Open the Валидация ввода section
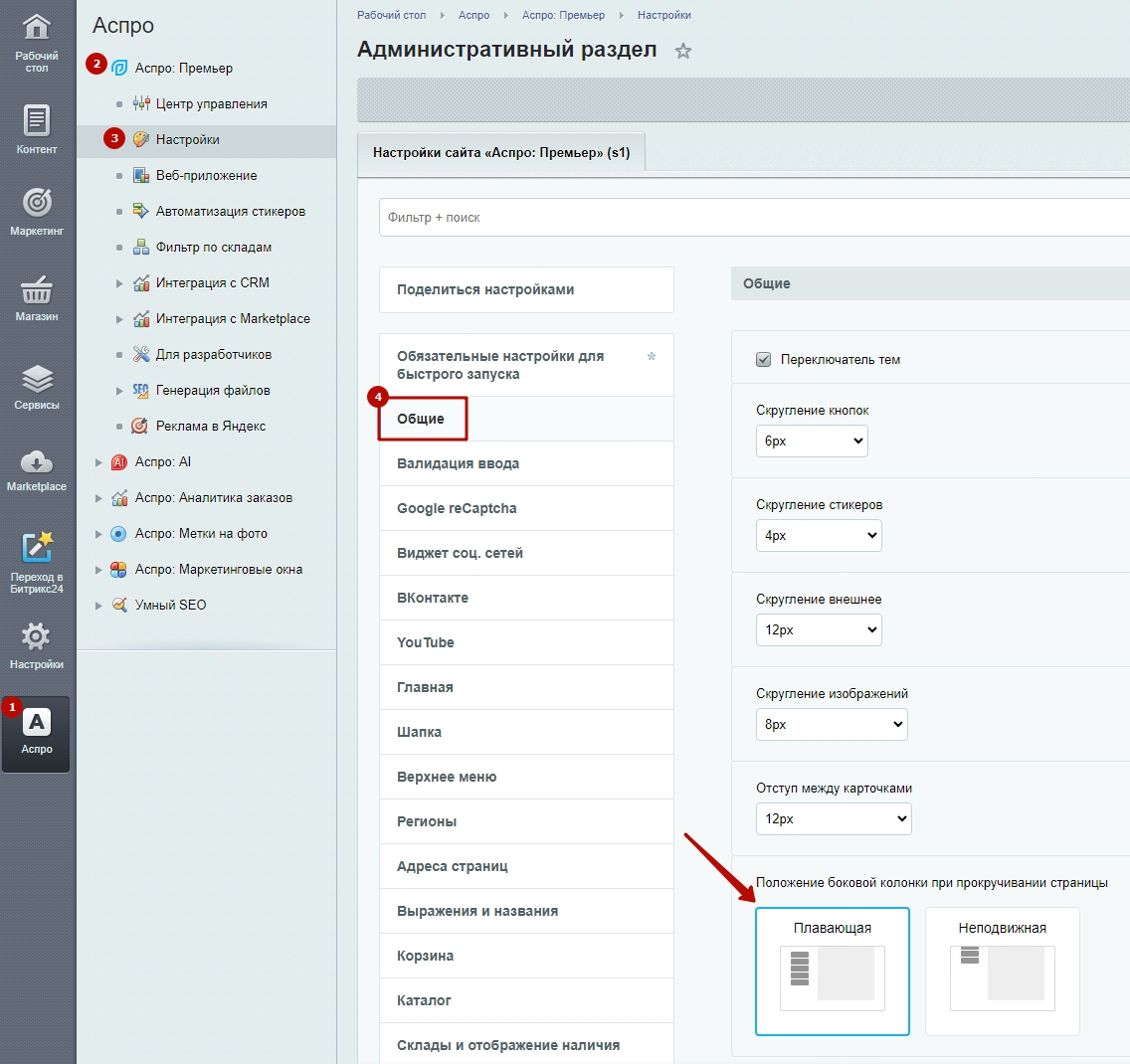 click(x=527, y=464)
